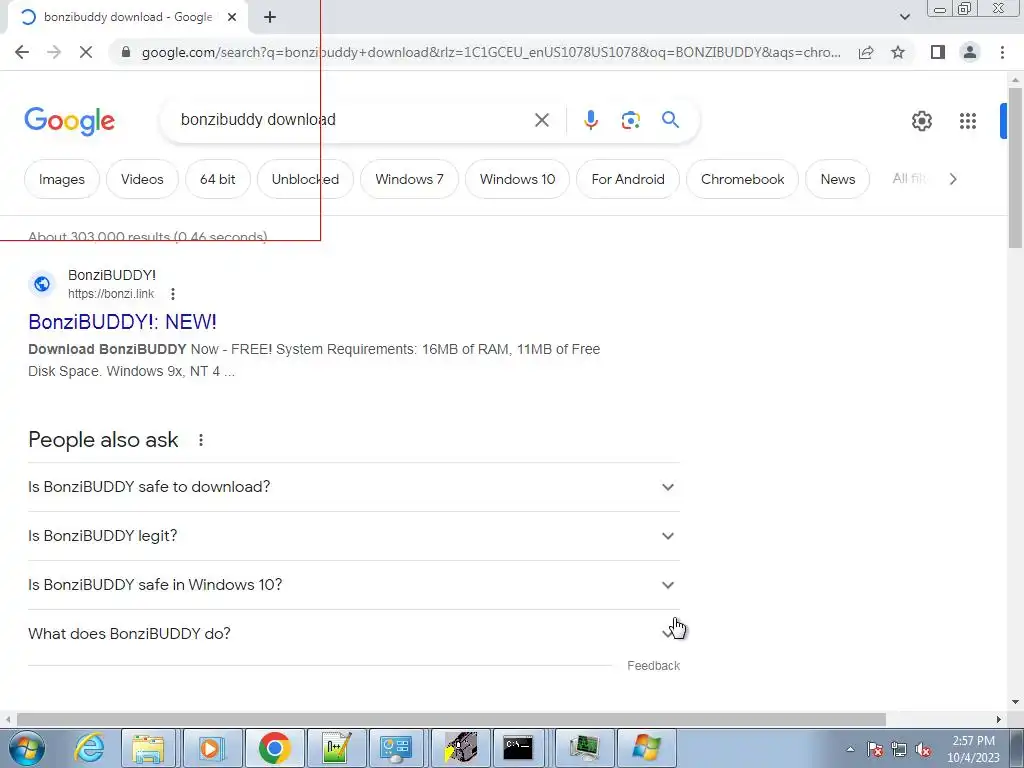Open the Chrome profile menu

970,52
